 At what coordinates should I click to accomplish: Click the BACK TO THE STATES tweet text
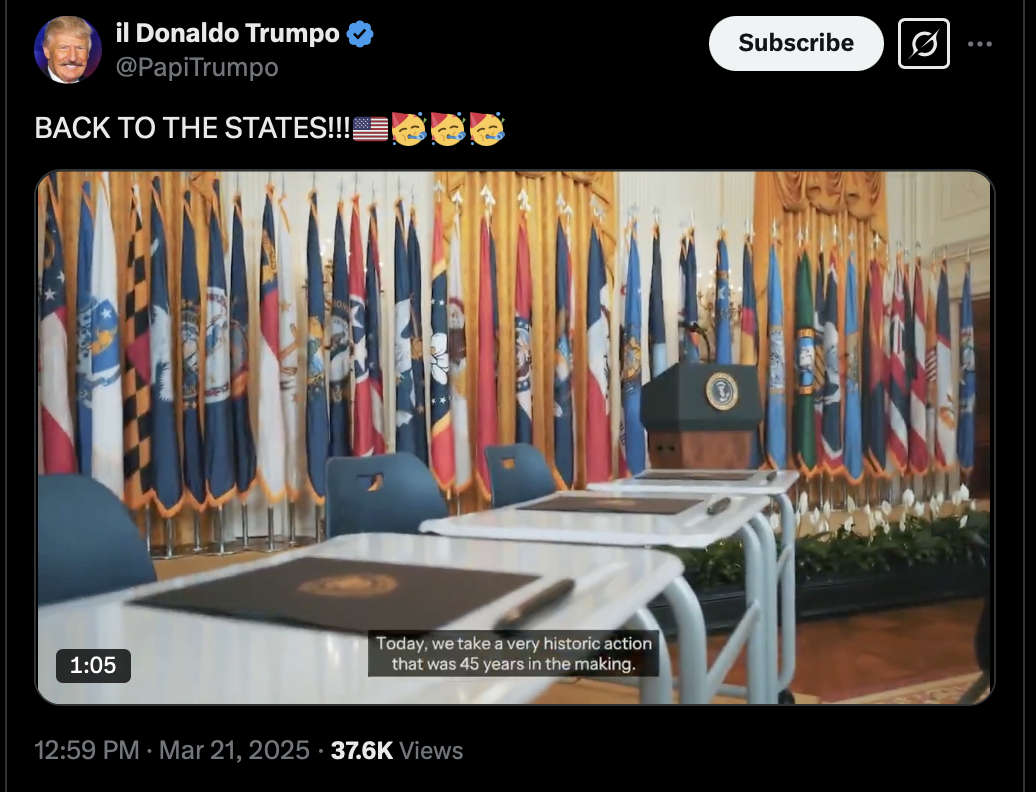pyautogui.click(x=192, y=128)
